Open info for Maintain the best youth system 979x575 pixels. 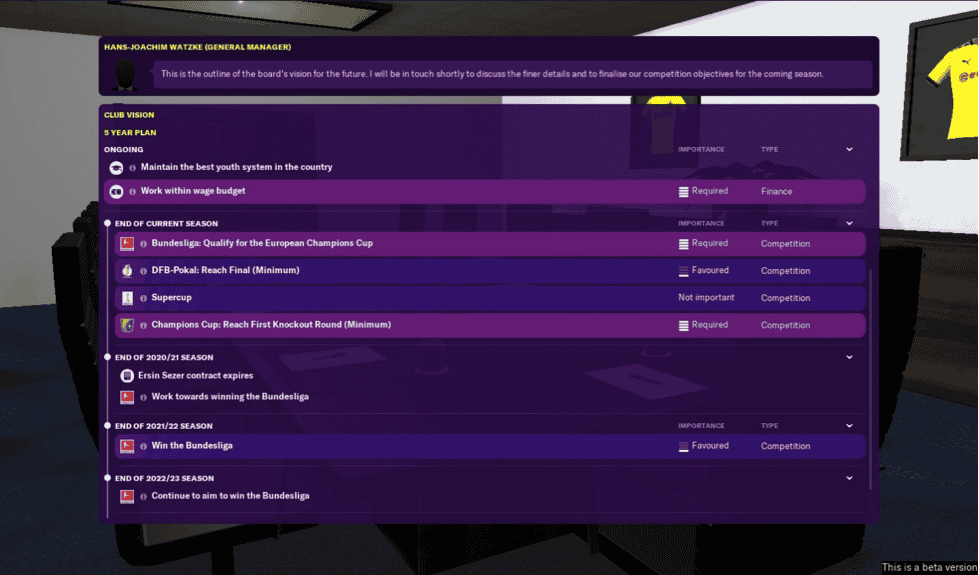(132, 168)
